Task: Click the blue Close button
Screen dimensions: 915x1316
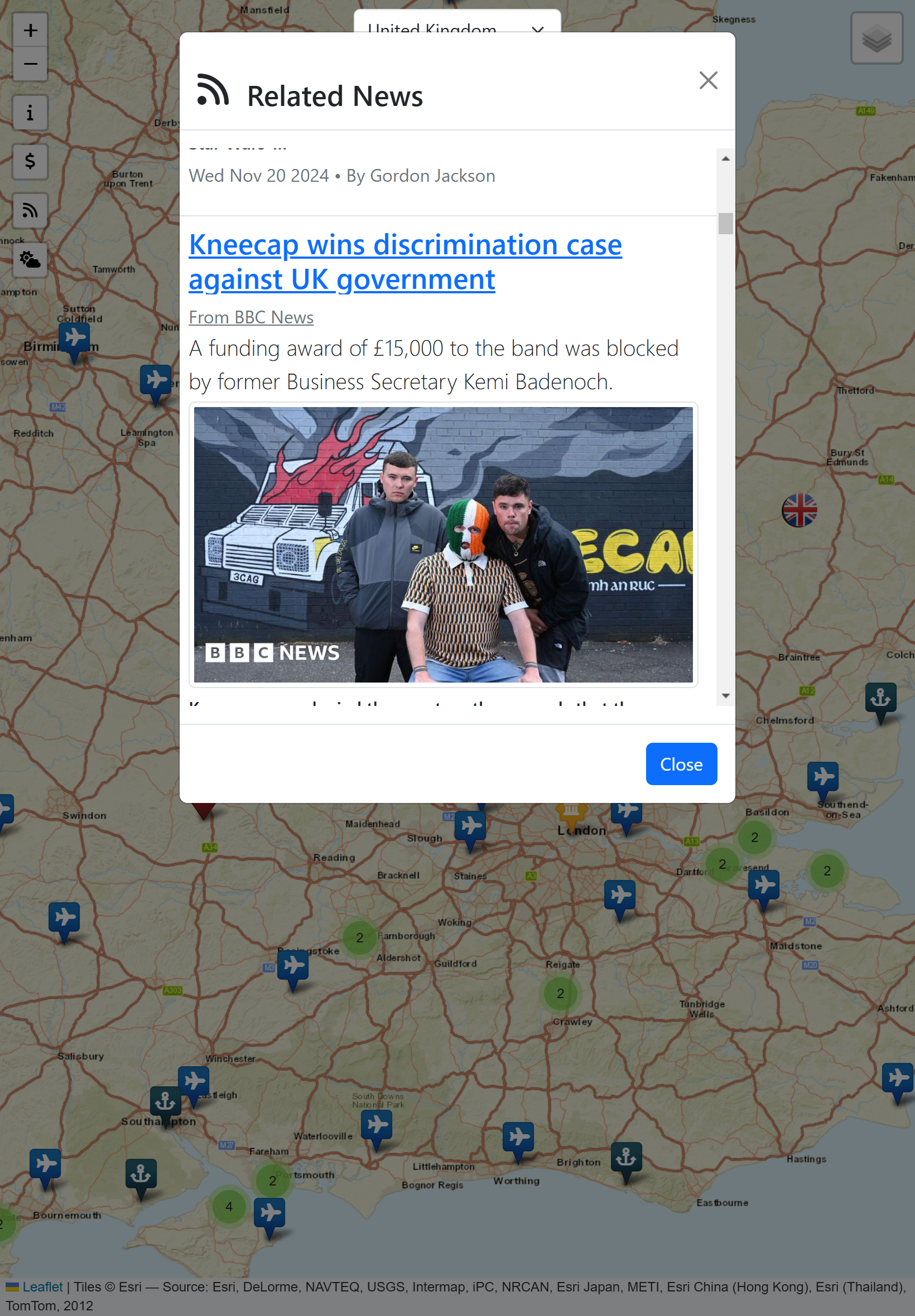Action: click(681, 764)
